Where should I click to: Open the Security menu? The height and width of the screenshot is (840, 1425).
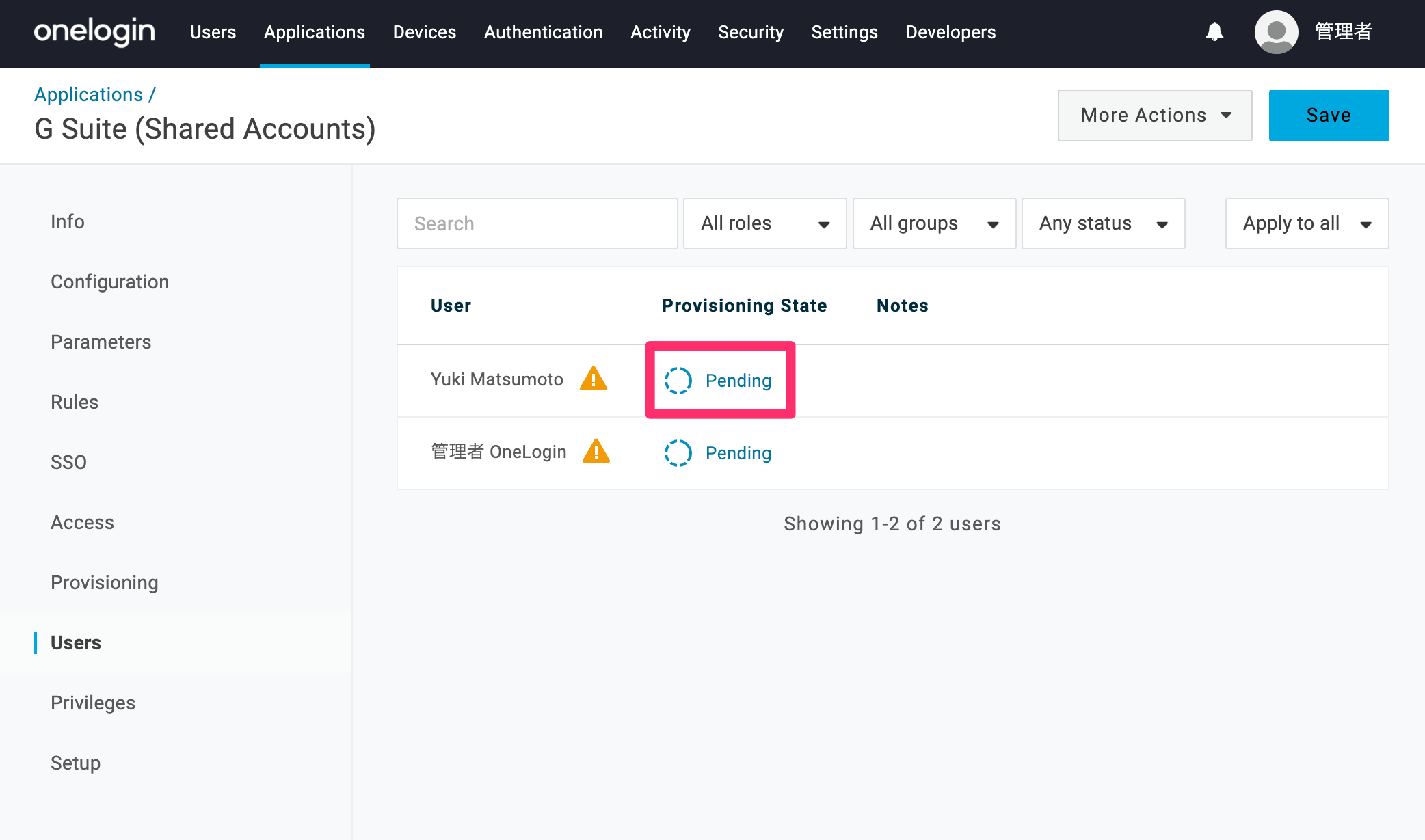coord(751,32)
